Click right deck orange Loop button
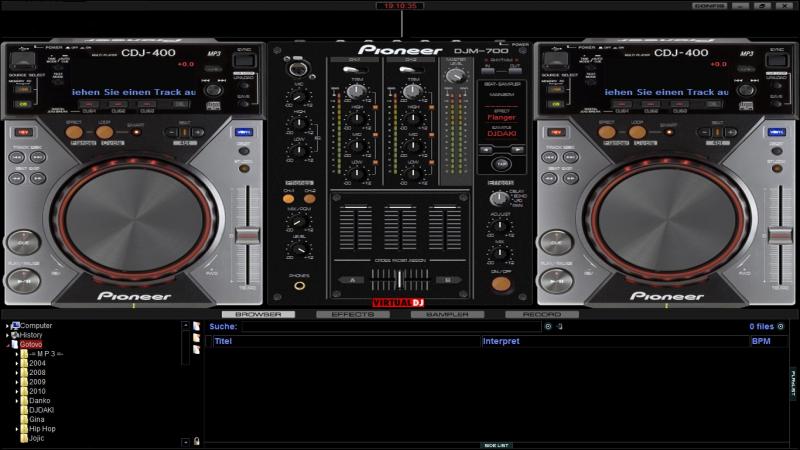This screenshot has width=800, height=450. pos(637,133)
